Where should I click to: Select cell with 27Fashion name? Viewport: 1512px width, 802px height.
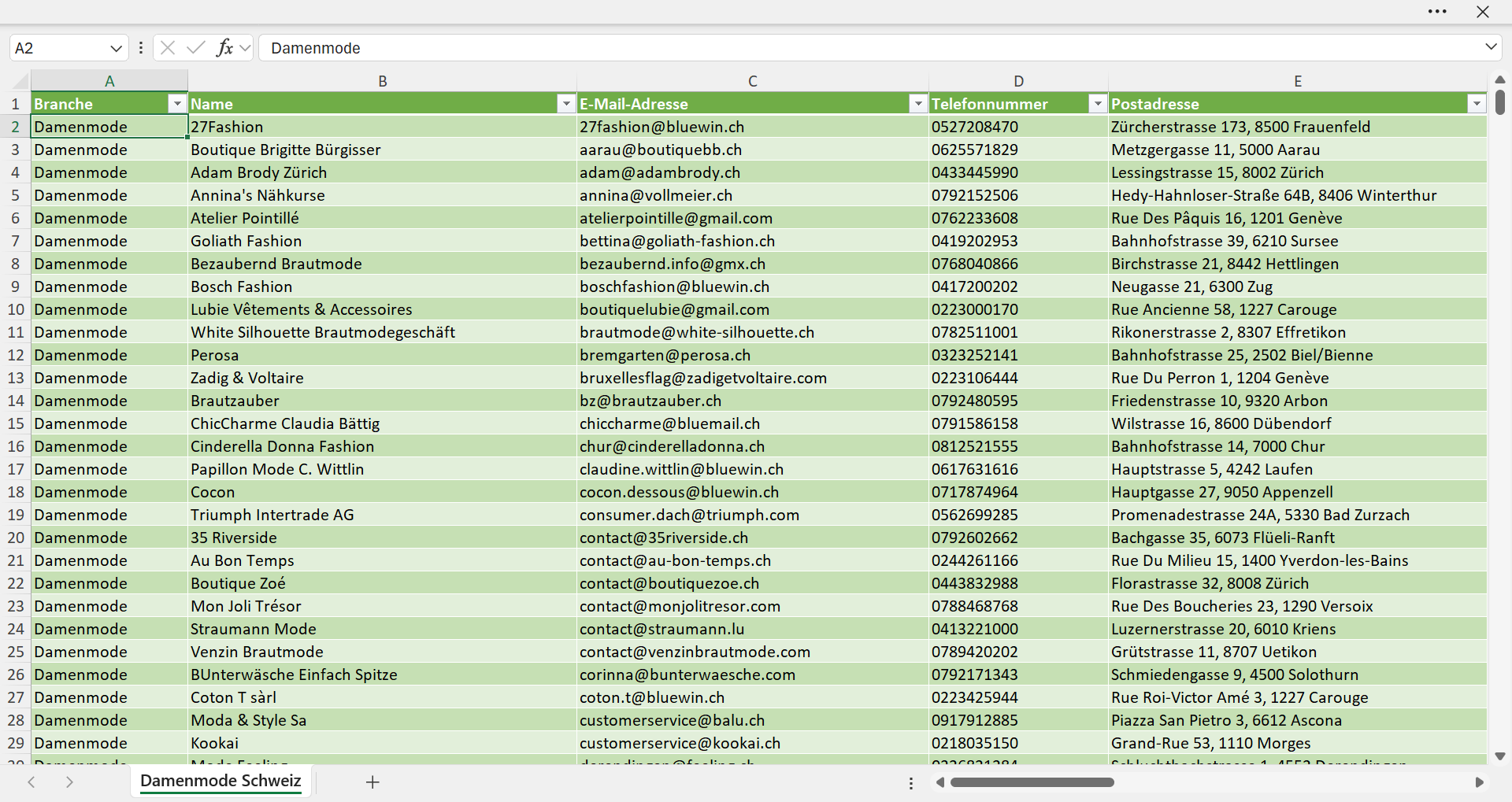(x=383, y=127)
